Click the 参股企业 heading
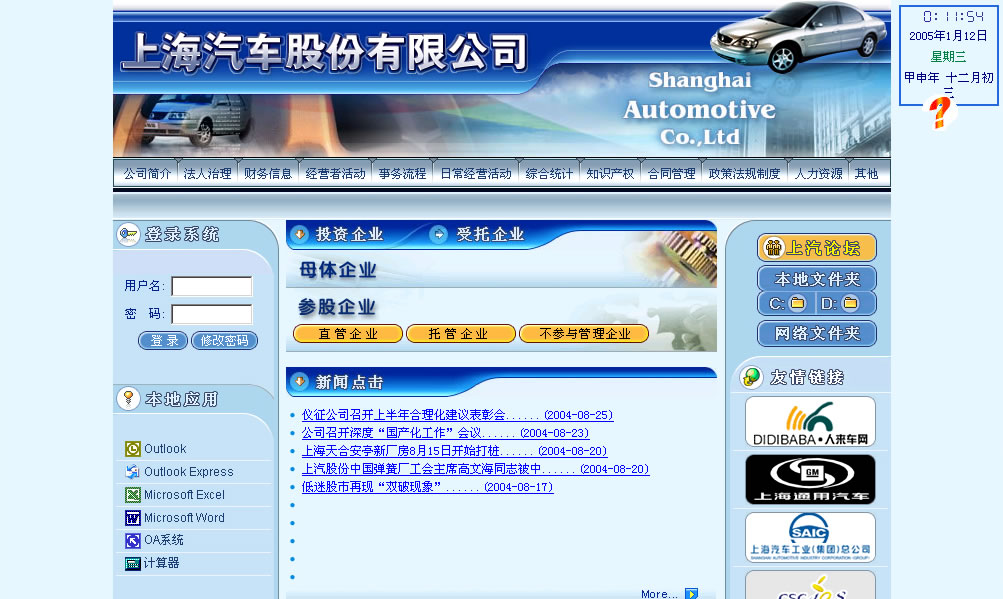 tap(337, 307)
